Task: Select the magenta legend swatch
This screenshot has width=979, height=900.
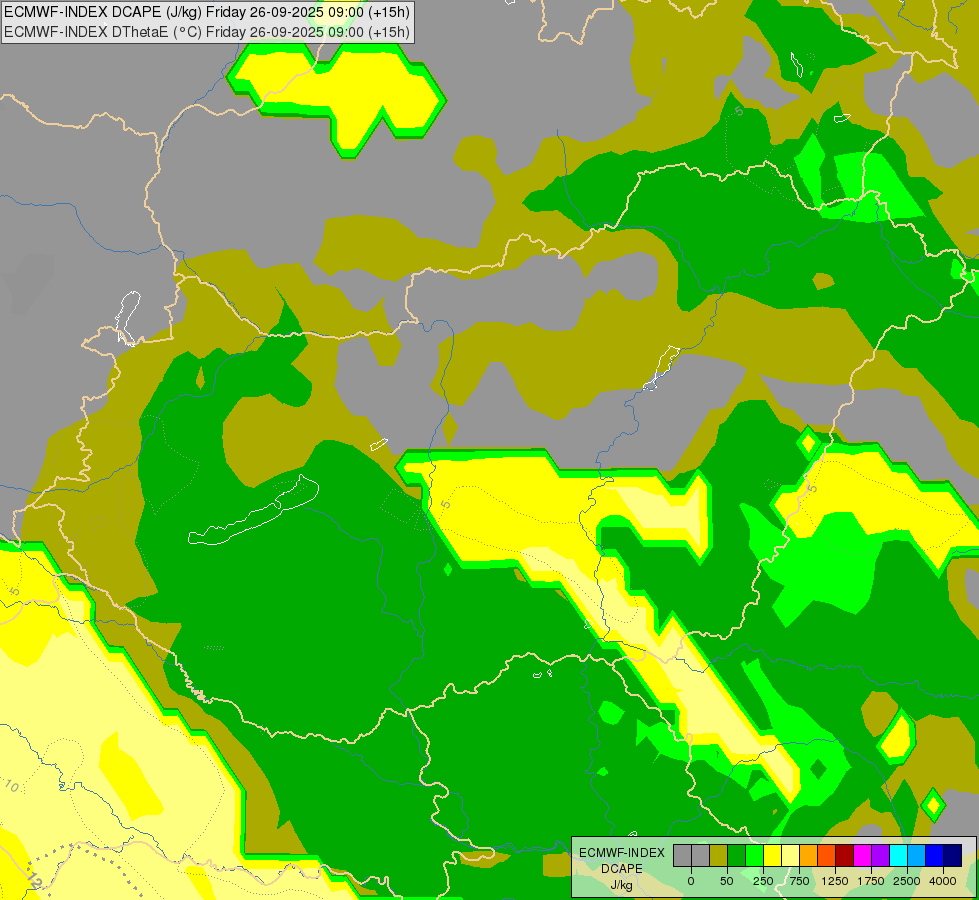Action: (x=862, y=856)
